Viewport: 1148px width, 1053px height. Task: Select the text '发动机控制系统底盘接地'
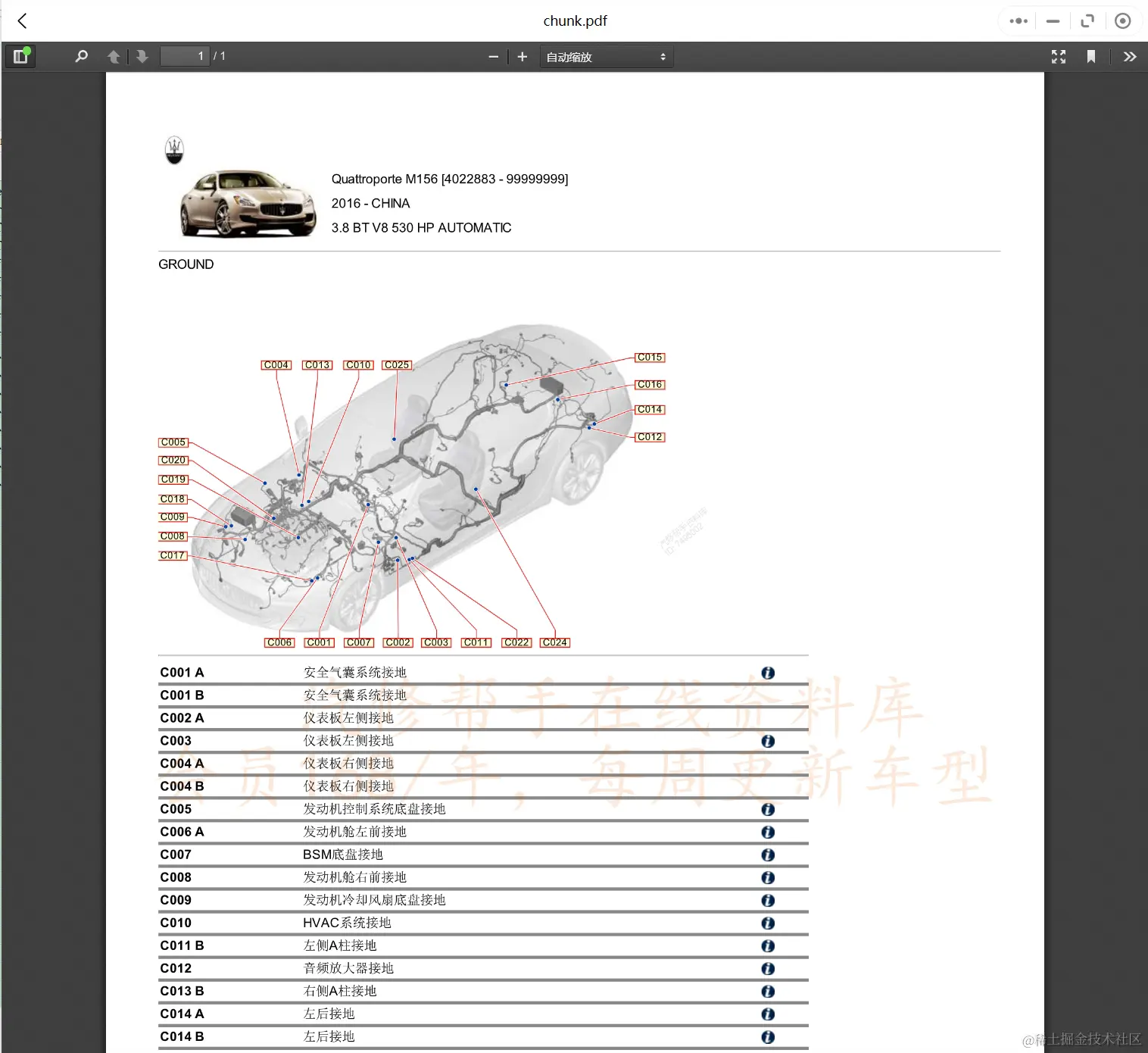(374, 809)
